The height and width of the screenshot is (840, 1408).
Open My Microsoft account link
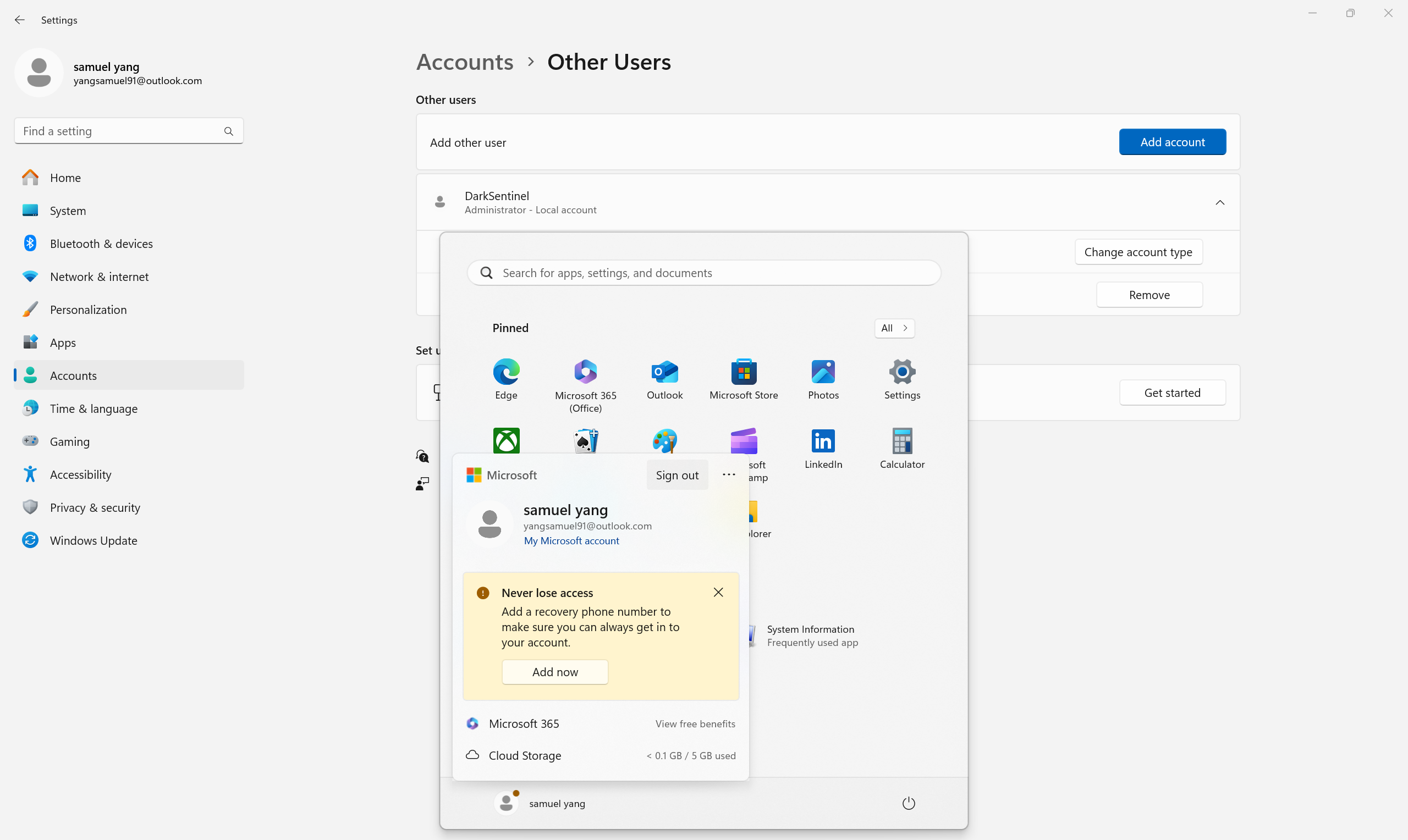[571, 540]
